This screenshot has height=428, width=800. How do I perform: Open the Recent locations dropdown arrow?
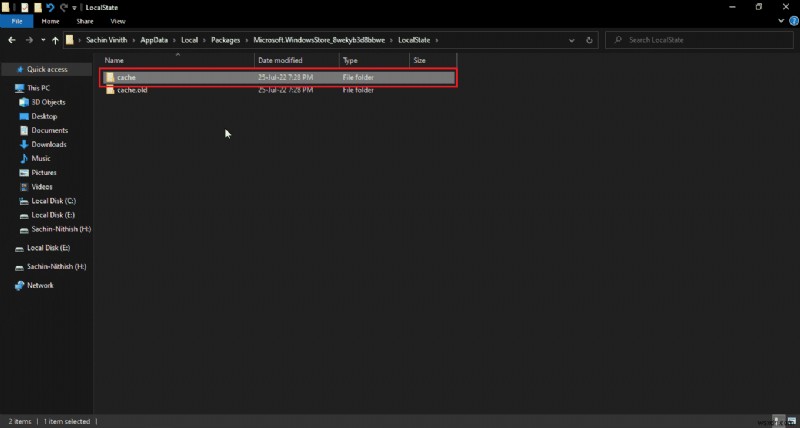point(43,40)
